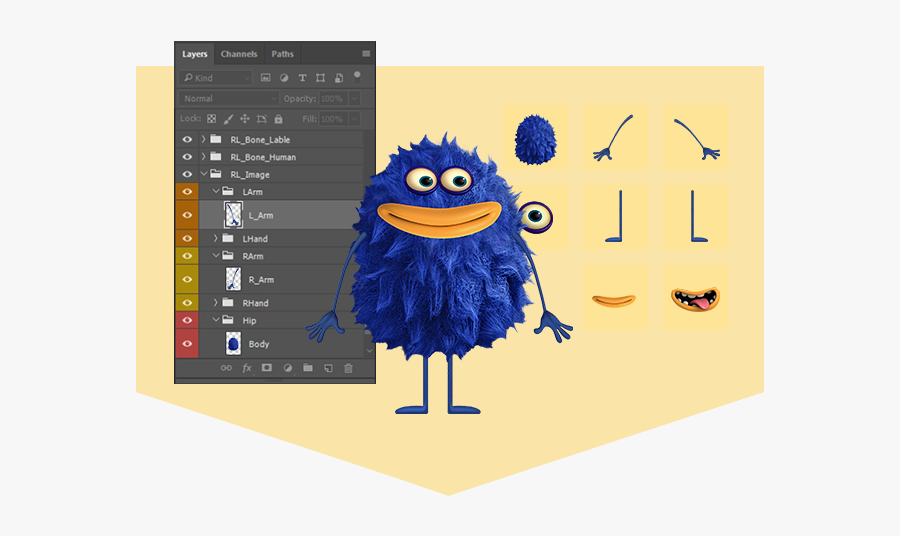Click the RL_Bone_Human folder icon
This screenshot has height=536, width=900.
pos(216,156)
